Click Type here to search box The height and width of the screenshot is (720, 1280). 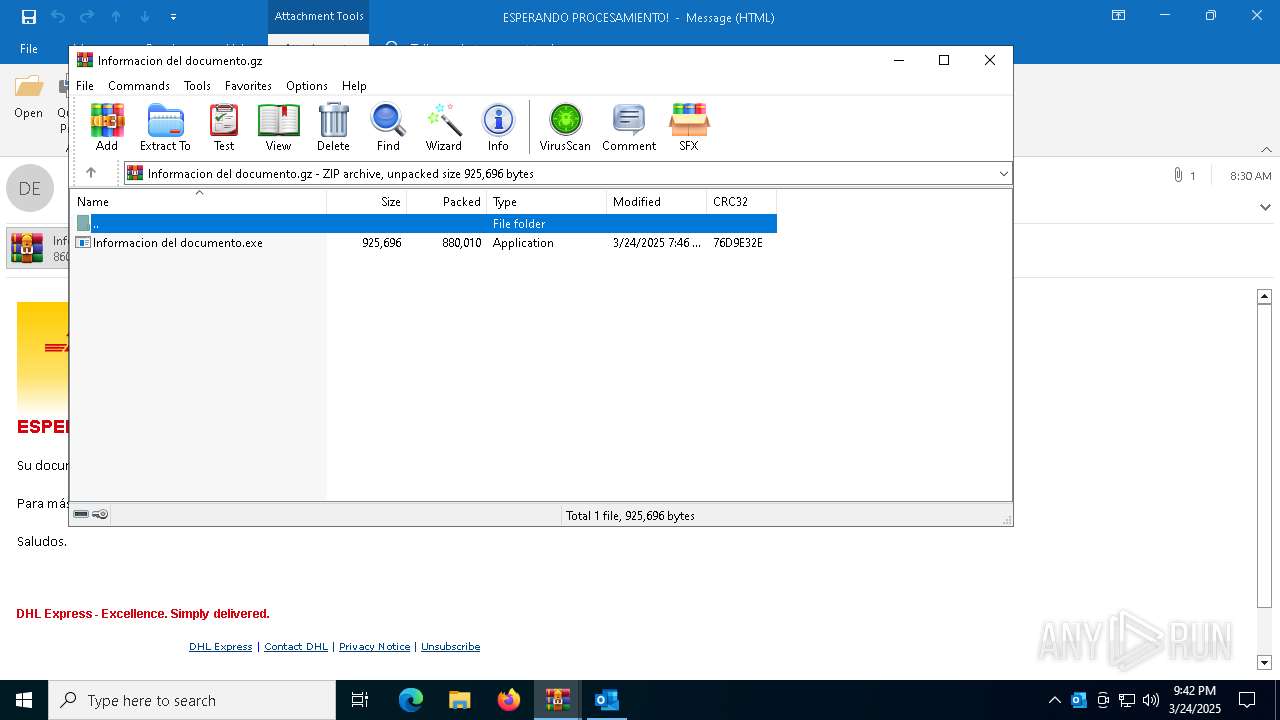click(x=192, y=700)
